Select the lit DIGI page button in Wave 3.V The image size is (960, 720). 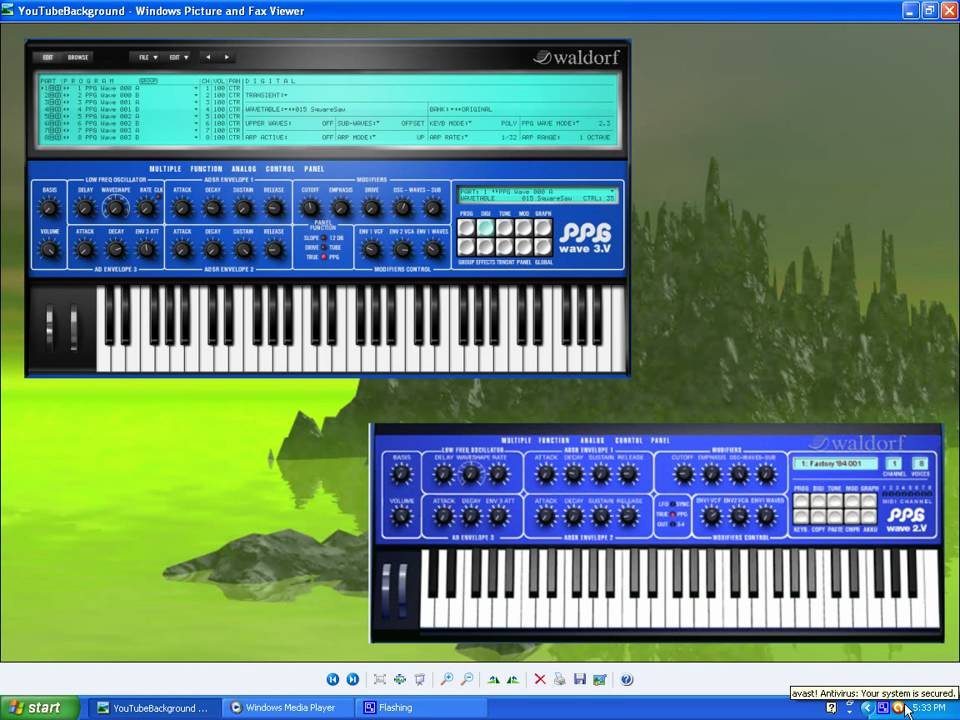click(x=486, y=228)
